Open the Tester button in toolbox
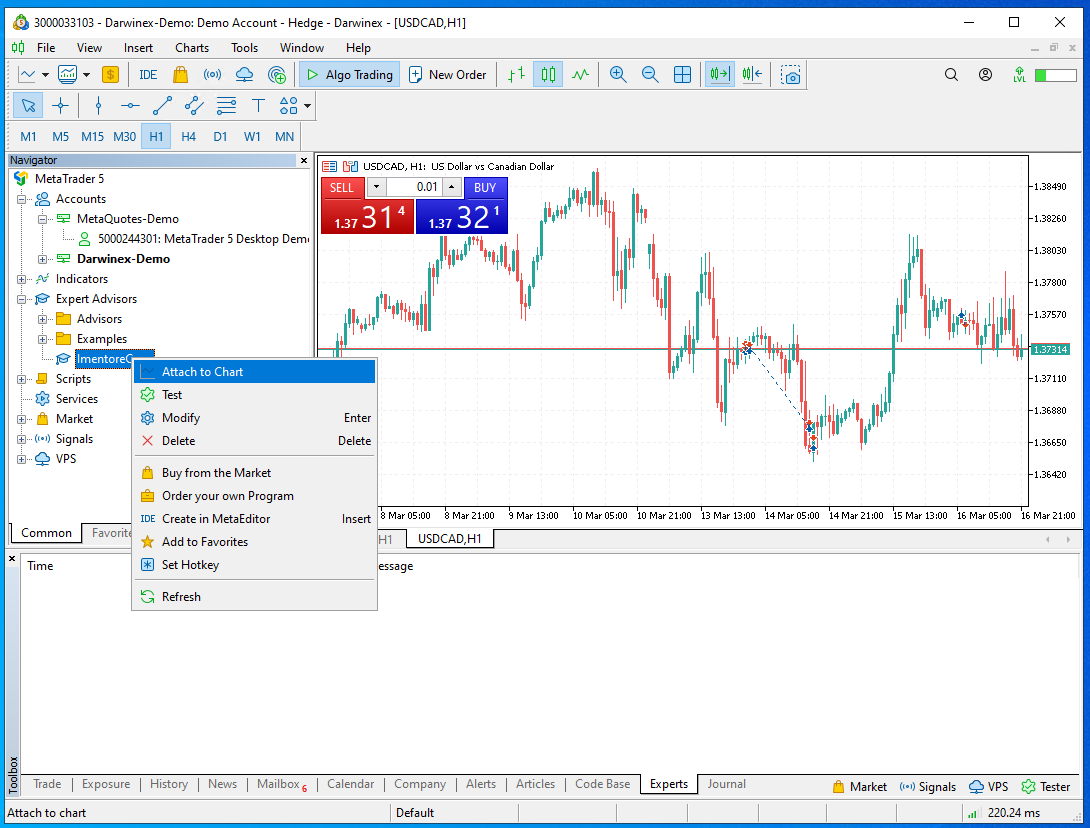The image size is (1090, 828). click(x=1046, y=787)
